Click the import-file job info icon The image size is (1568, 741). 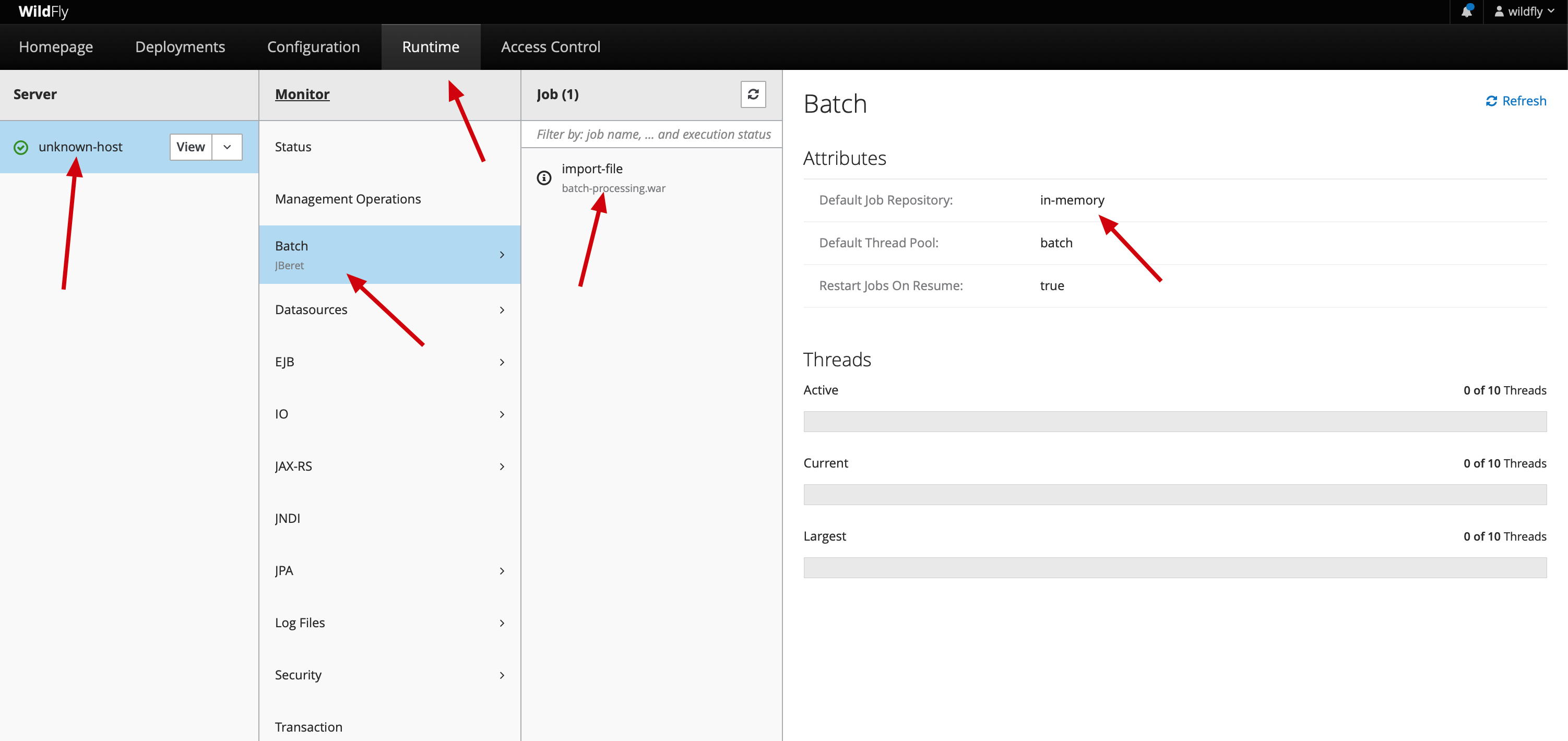[x=543, y=177]
